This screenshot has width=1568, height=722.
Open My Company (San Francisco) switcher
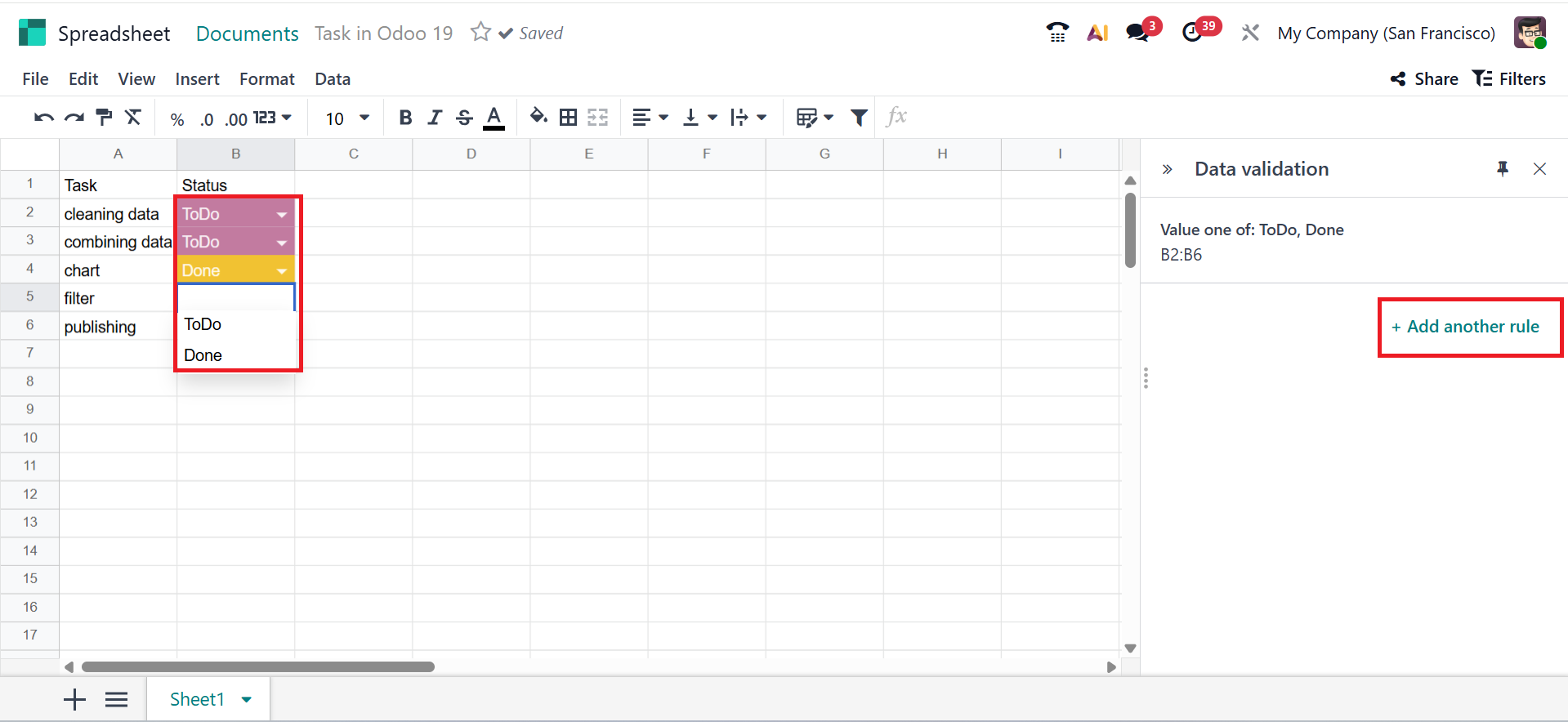coord(1386,33)
